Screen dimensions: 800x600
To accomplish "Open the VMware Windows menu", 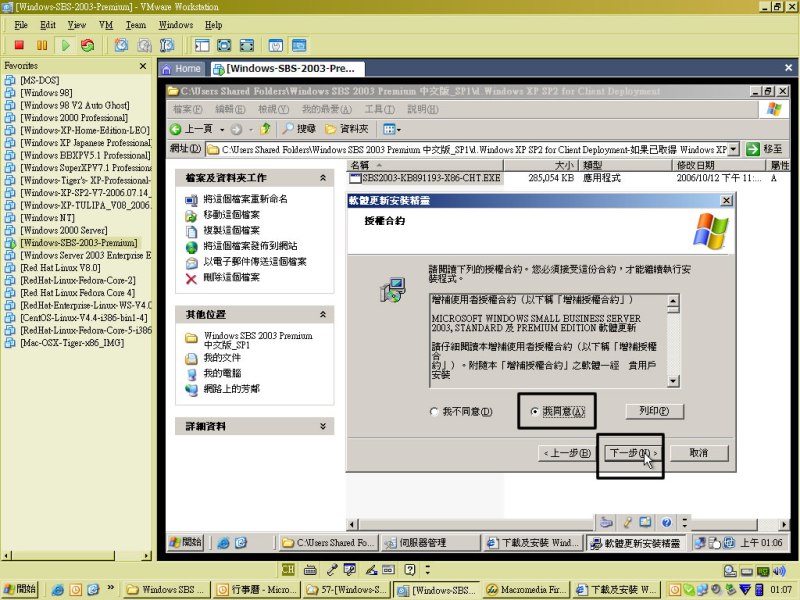I will [x=176, y=25].
